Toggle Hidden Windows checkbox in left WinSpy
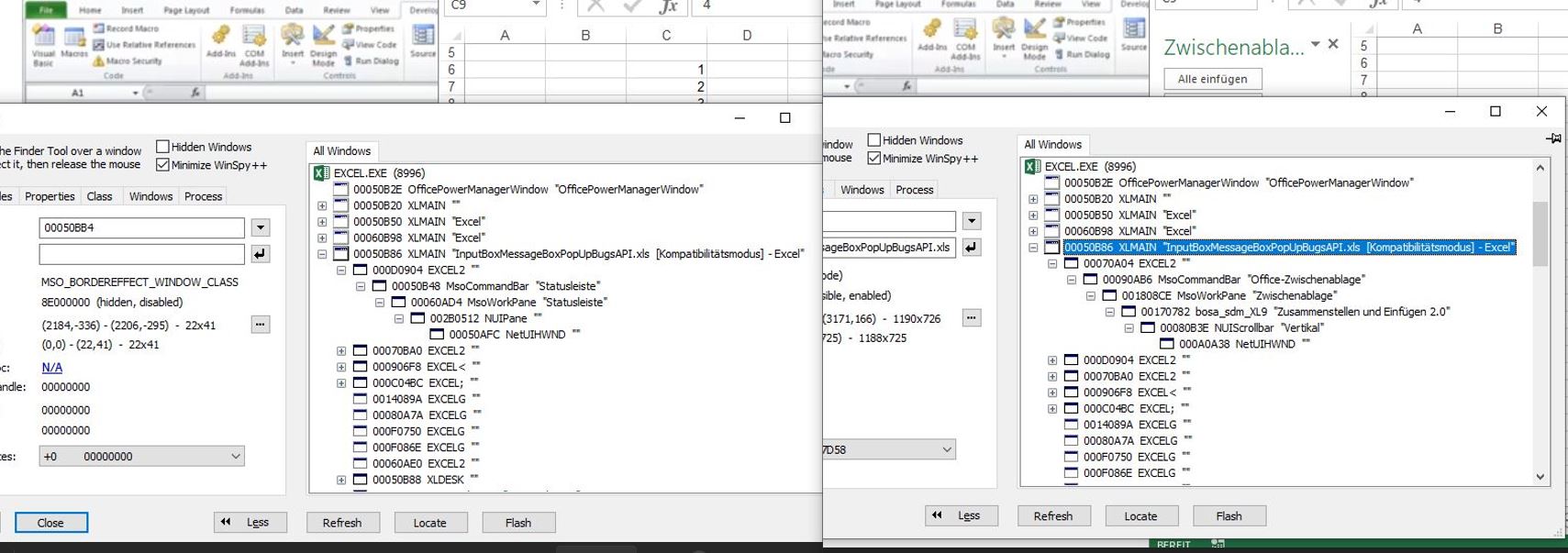This screenshot has height=553, width=1568. (162, 147)
